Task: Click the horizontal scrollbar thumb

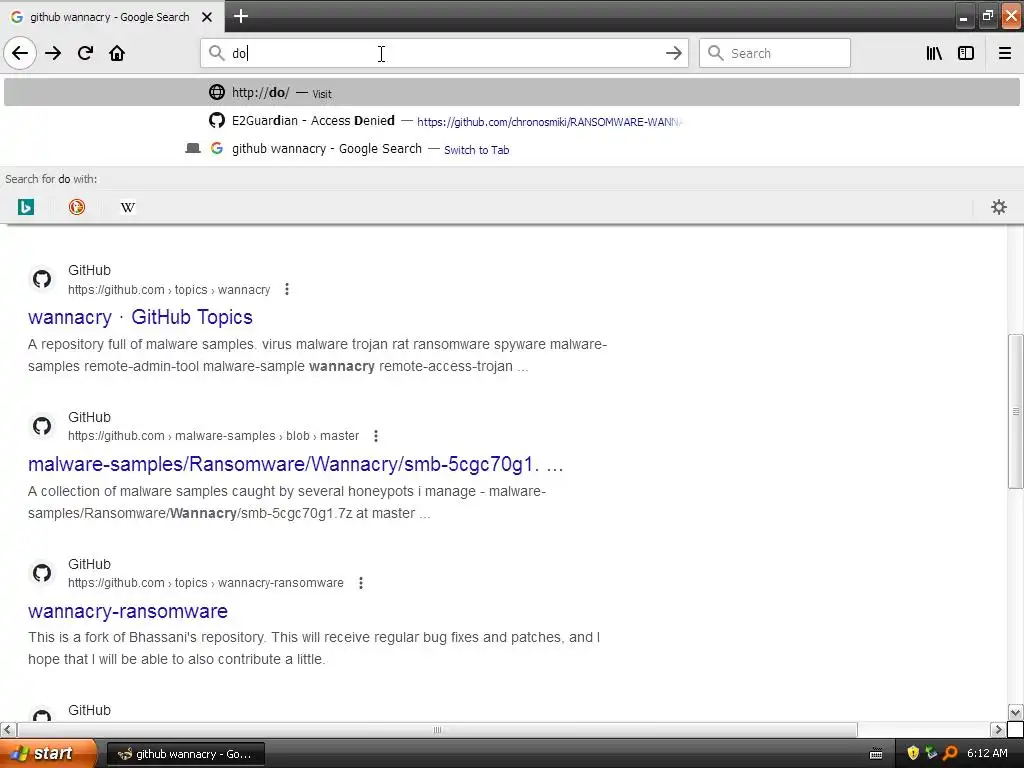Action: point(437,729)
